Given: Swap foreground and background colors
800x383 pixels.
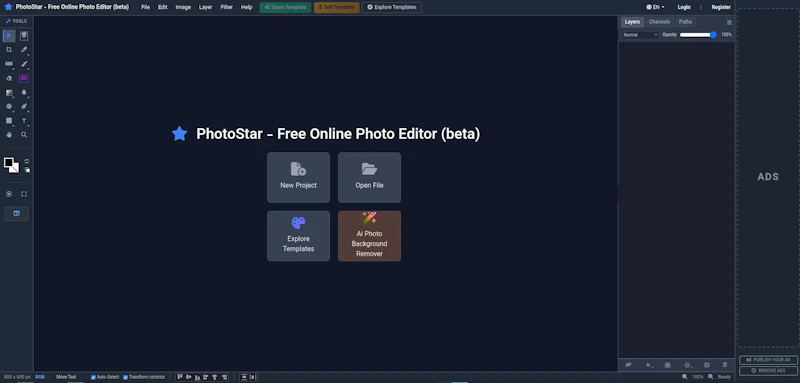Looking at the screenshot, I should (x=27, y=161).
